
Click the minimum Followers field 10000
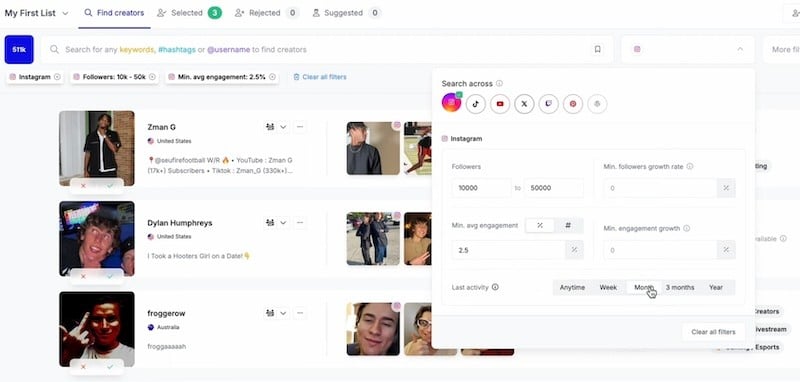click(x=481, y=188)
